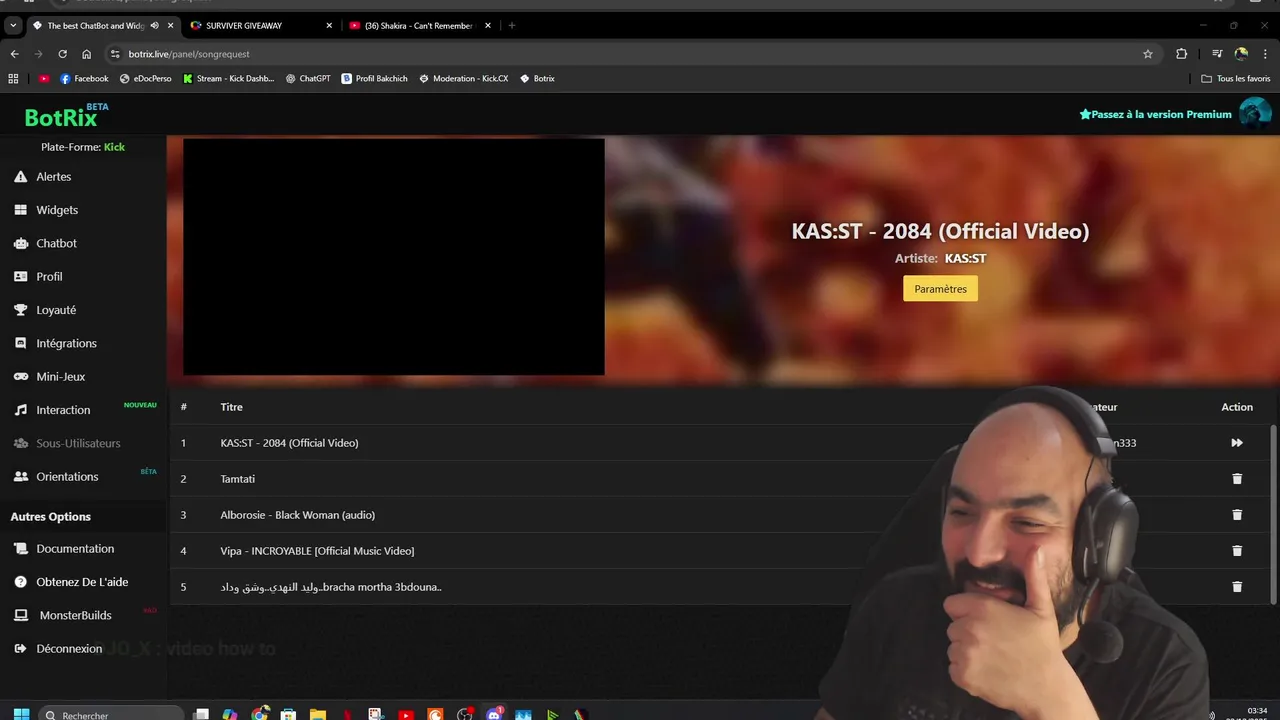1280x720 pixels.
Task: Open the BotRix user avatar menu
Action: (1255, 113)
